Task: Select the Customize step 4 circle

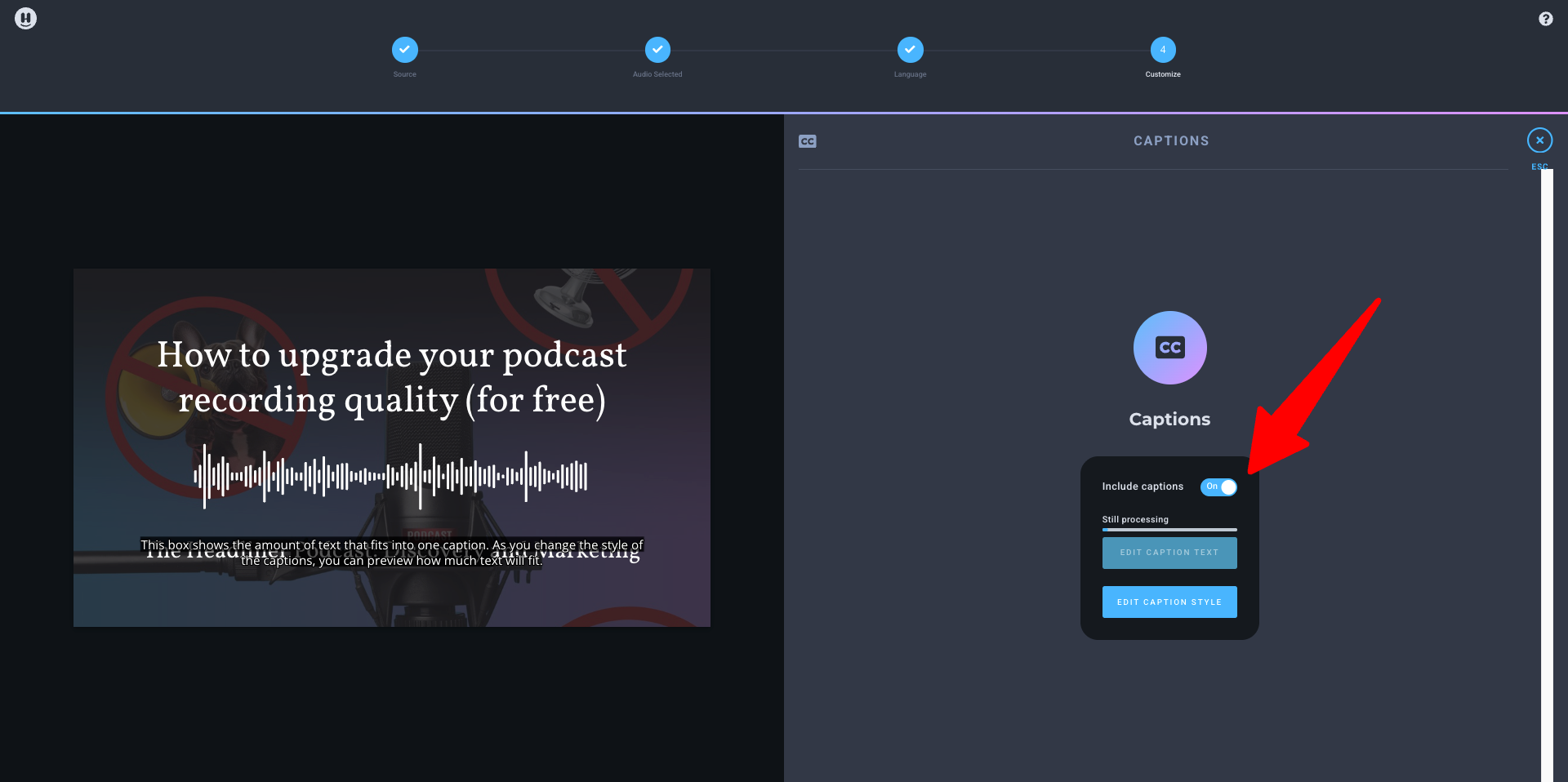Action: 1163,50
